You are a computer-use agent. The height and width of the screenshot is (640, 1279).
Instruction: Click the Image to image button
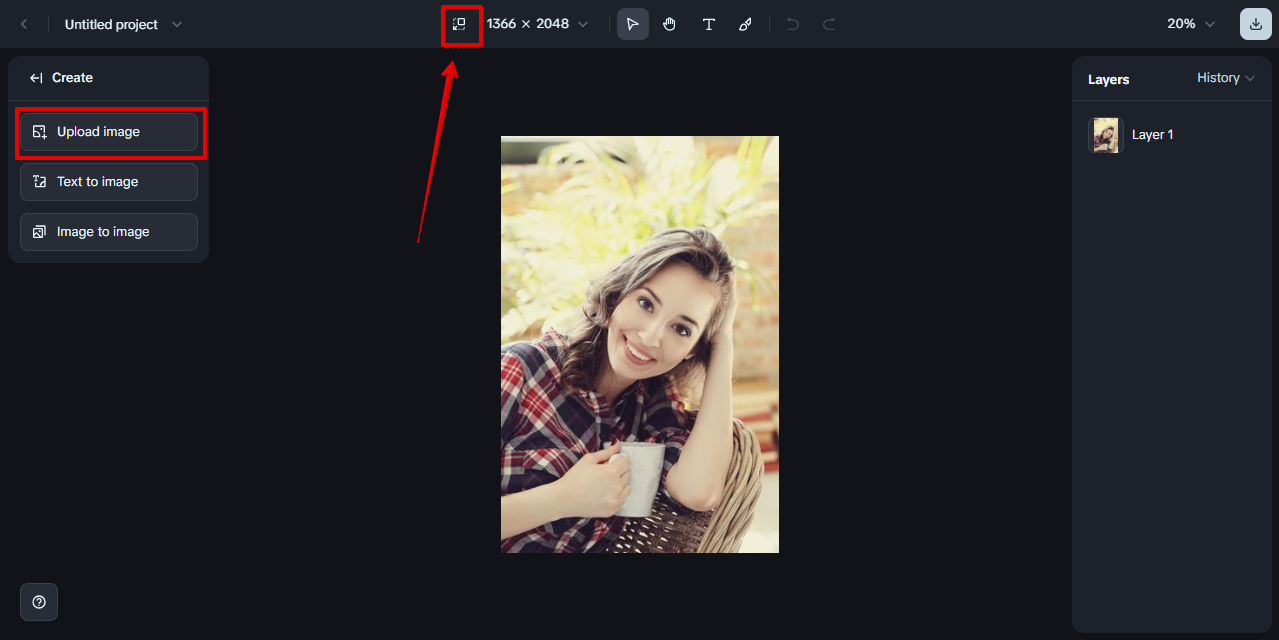(x=109, y=232)
